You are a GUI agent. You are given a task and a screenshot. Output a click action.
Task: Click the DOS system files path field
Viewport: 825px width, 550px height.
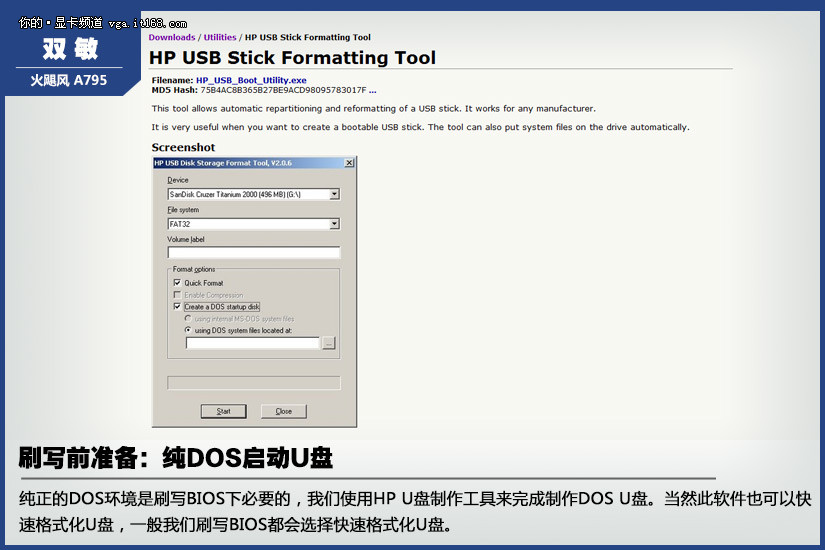[252, 343]
